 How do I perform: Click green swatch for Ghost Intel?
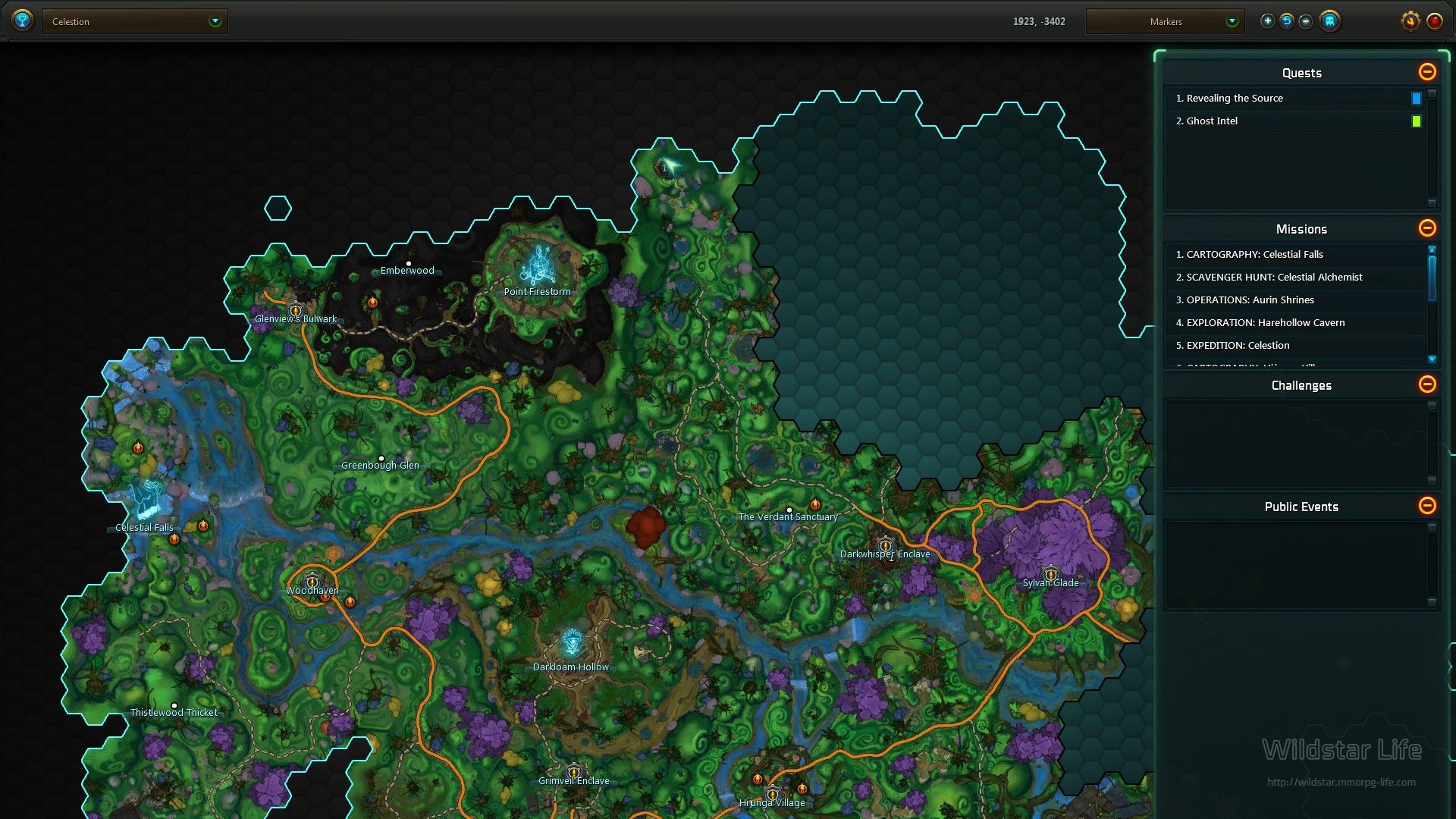pos(1416,121)
